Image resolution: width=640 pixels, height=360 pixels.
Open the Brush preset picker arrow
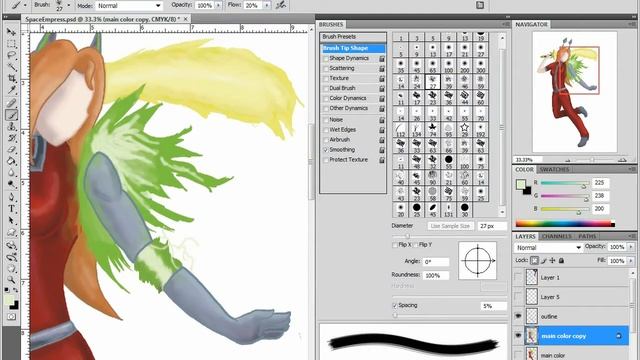click(x=68, y=6)
